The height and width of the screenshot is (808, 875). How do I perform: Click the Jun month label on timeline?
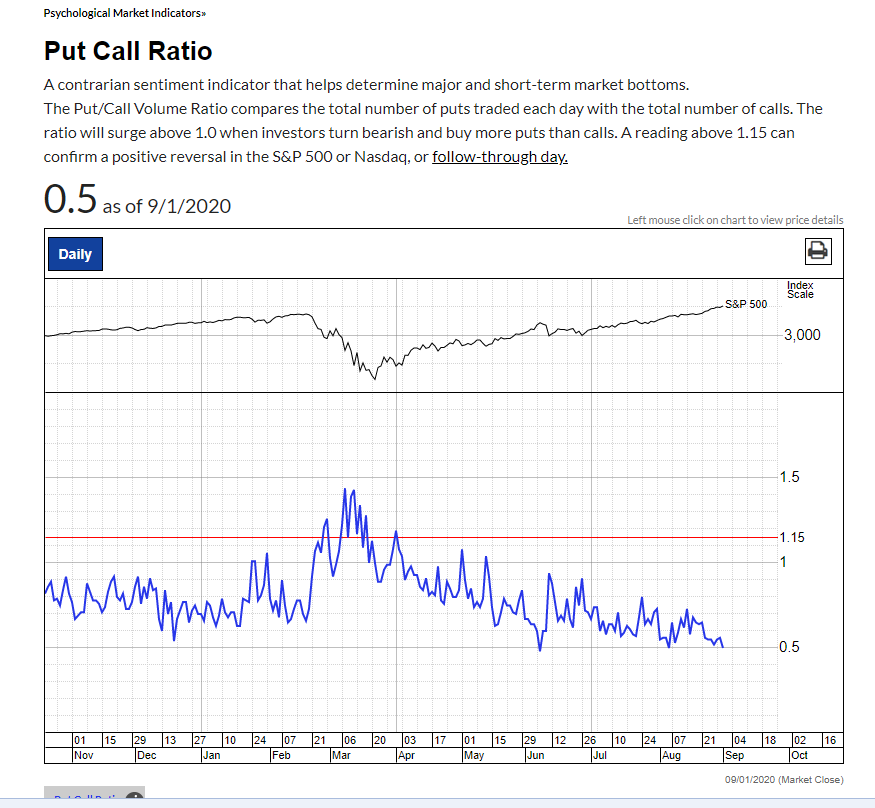coord(535,755)
